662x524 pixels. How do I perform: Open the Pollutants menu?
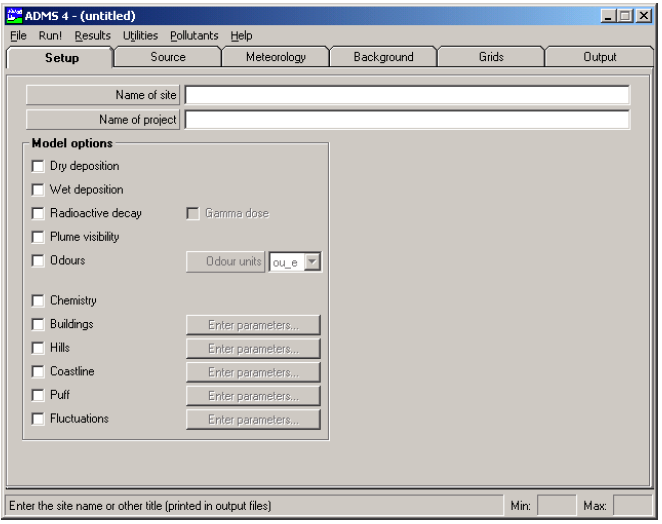coord(194,36)
